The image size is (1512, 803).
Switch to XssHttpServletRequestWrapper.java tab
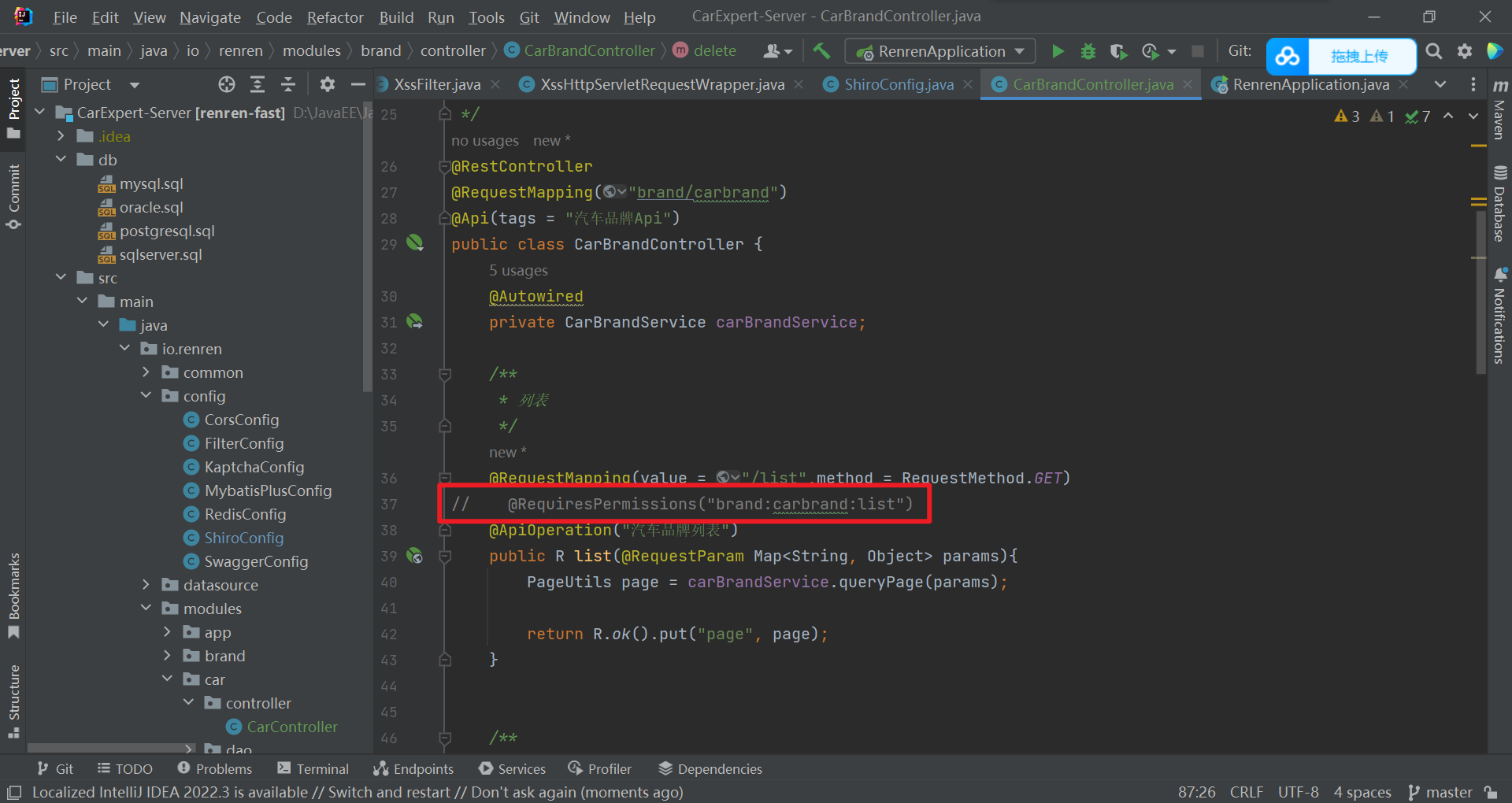tap(661, 84)
